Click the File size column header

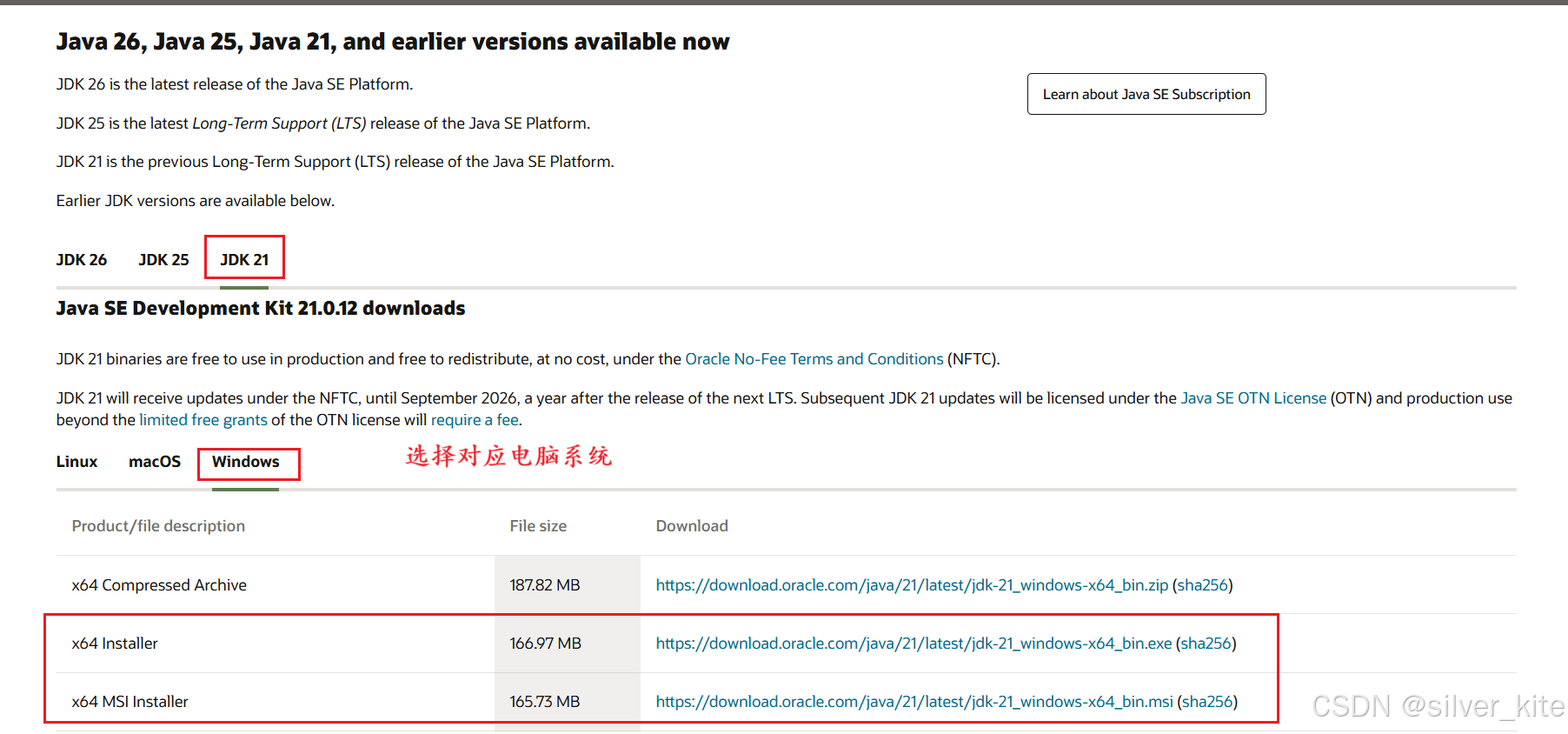(538, 526)
